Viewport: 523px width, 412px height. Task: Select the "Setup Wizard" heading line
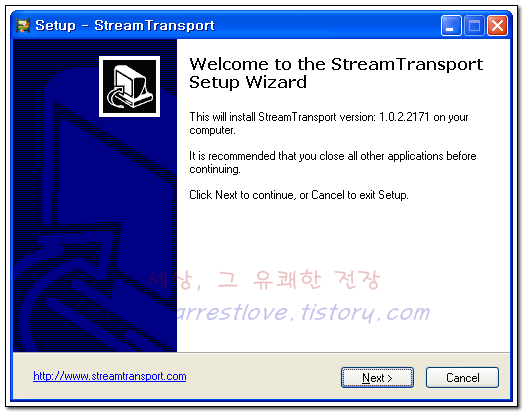point(248,82)
